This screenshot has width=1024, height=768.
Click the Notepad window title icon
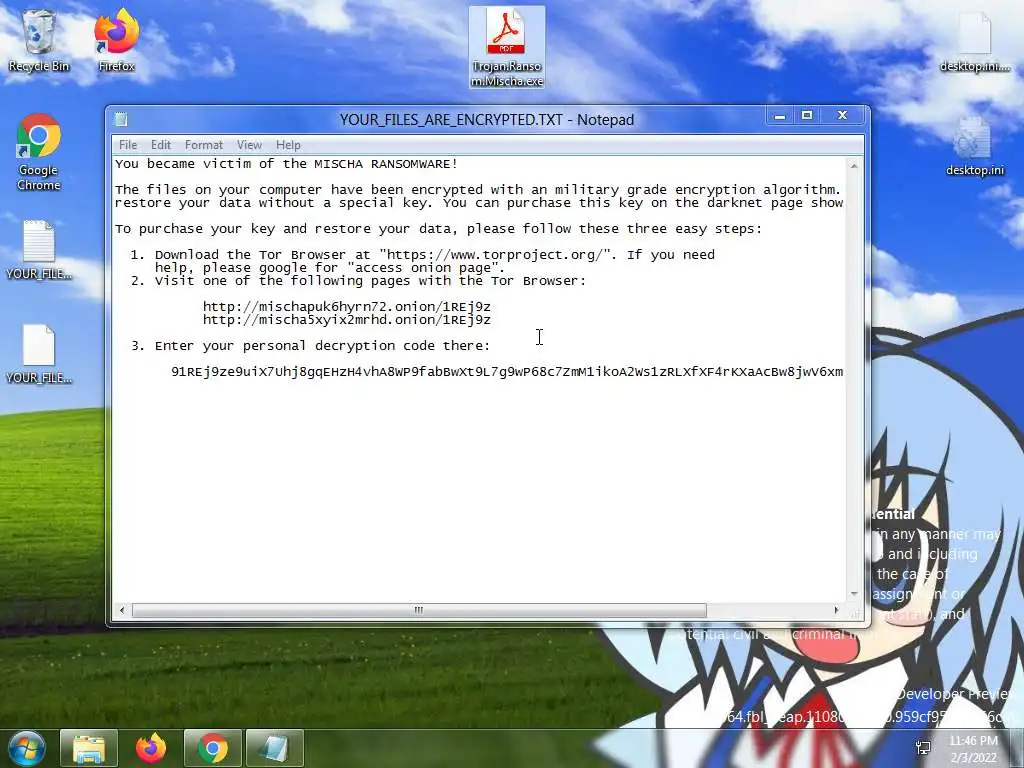point(121,120)
